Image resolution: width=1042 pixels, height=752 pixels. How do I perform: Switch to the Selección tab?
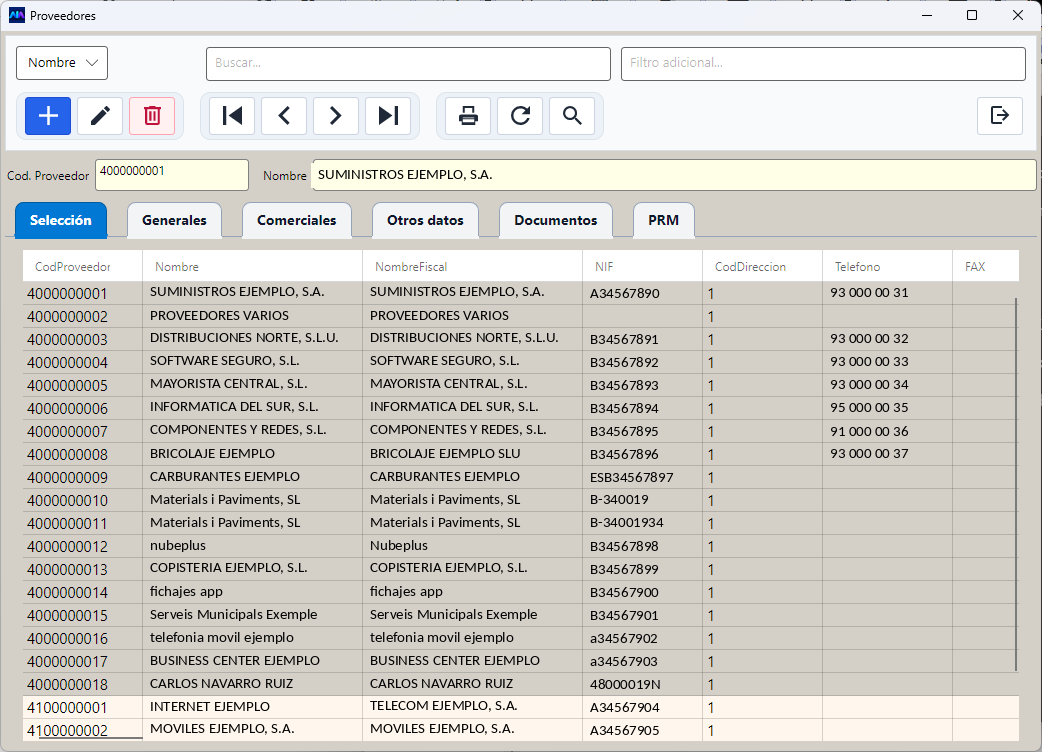point(60,221)
